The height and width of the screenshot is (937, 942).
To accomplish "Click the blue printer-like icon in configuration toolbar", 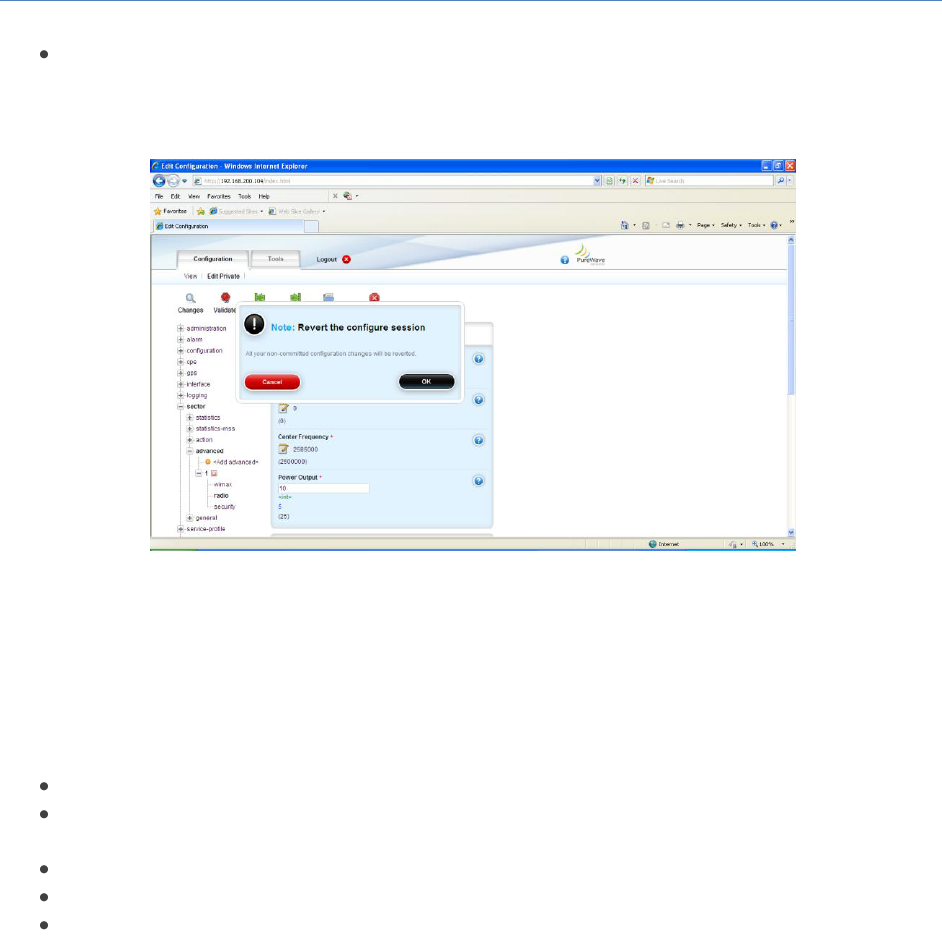I will coord(328,297).
